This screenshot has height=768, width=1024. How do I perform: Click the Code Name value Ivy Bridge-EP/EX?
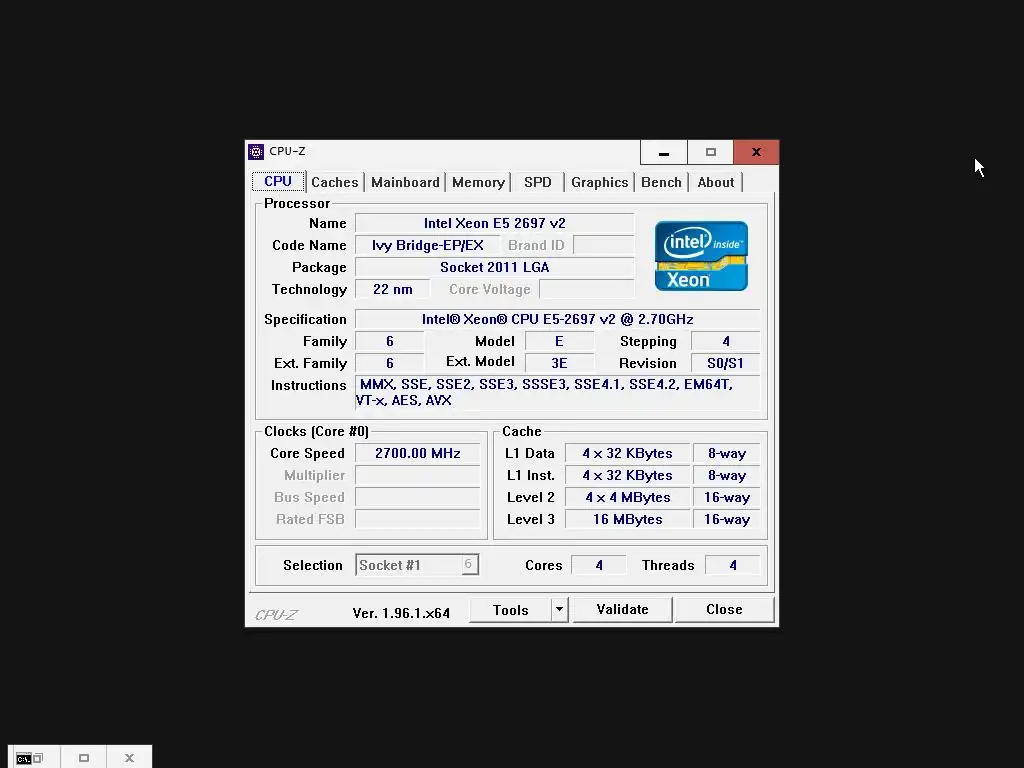click(428, 246)
